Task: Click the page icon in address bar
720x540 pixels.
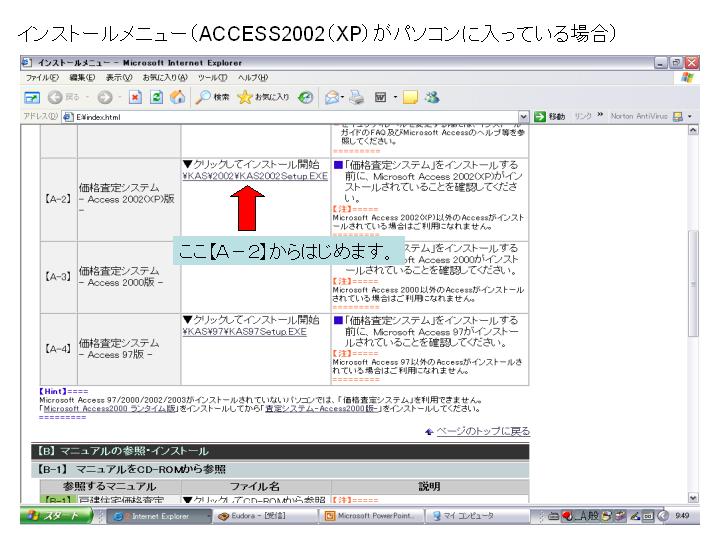Action: 68,117
